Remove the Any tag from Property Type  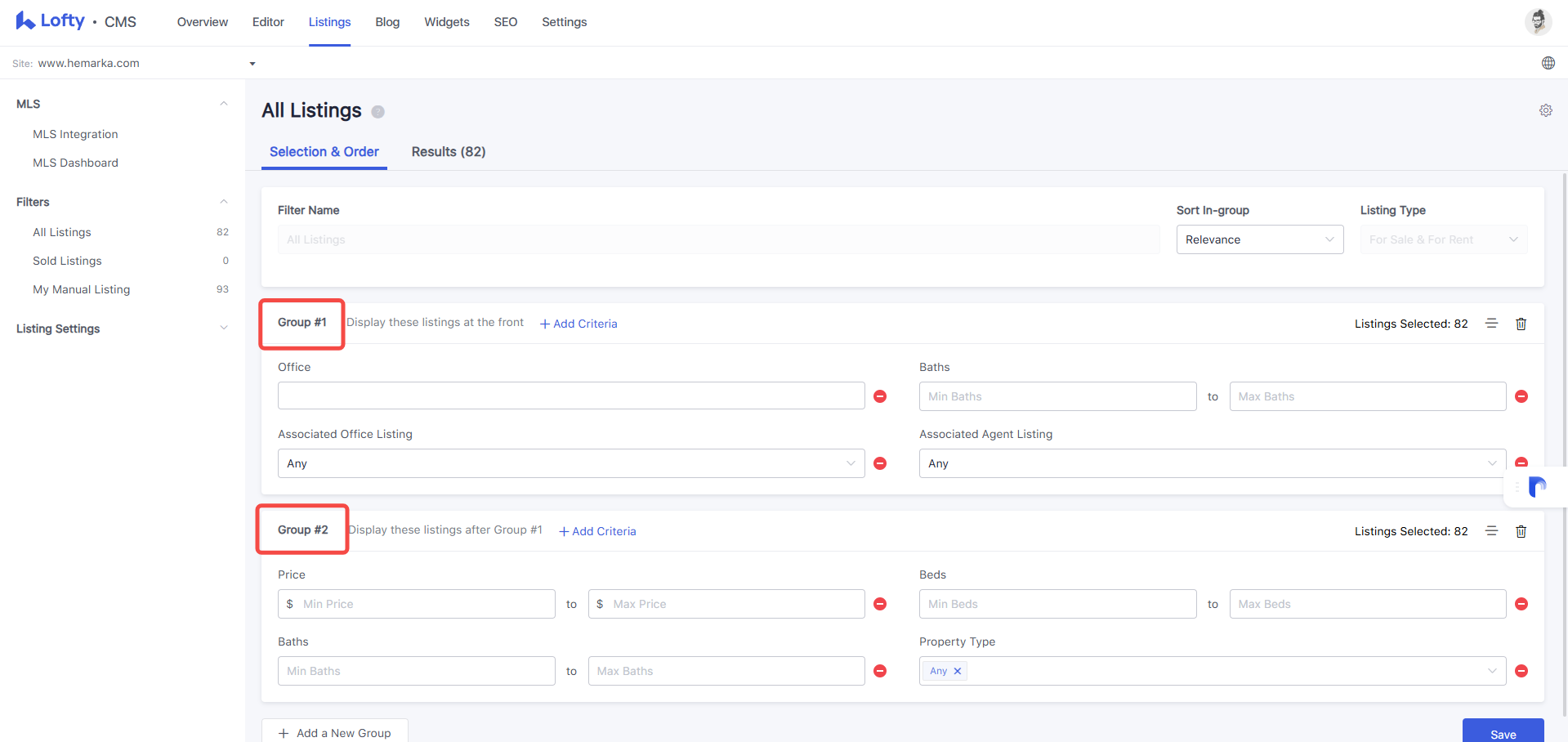tap(958, 671)
